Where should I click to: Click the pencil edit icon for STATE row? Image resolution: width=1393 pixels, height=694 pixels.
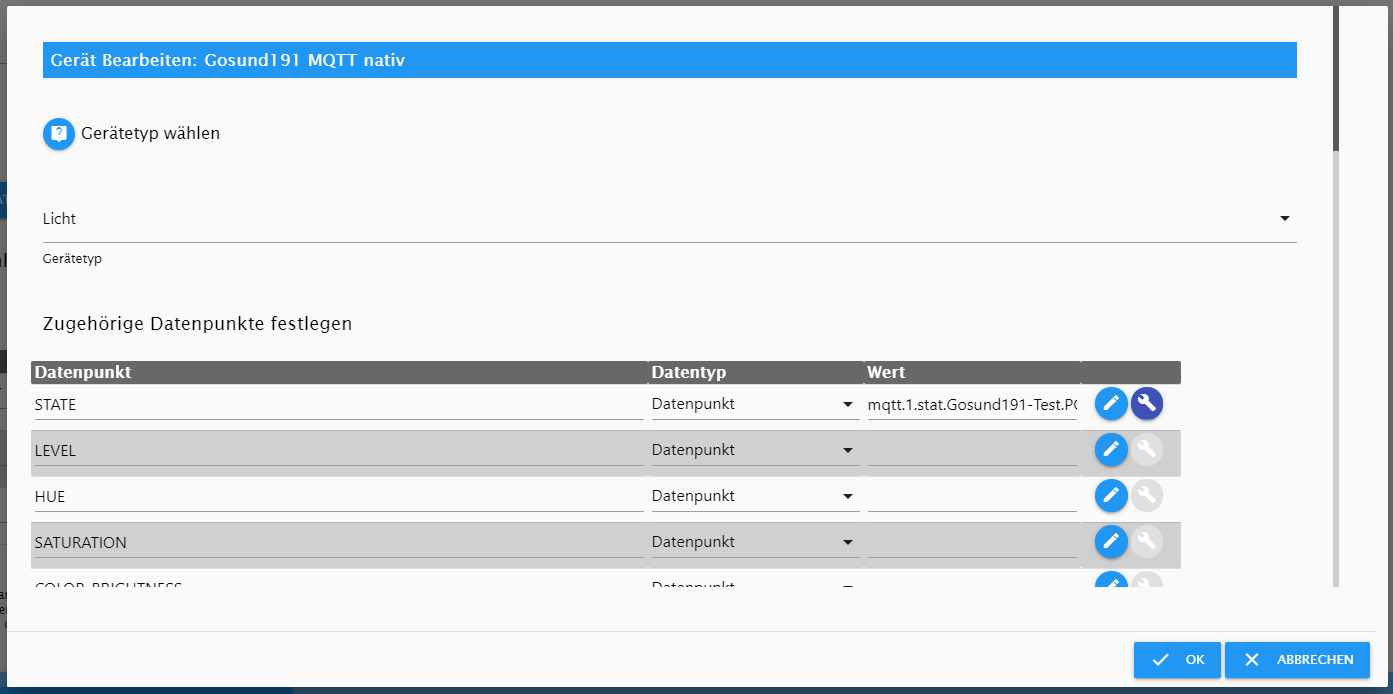(x=1111, y=404)
